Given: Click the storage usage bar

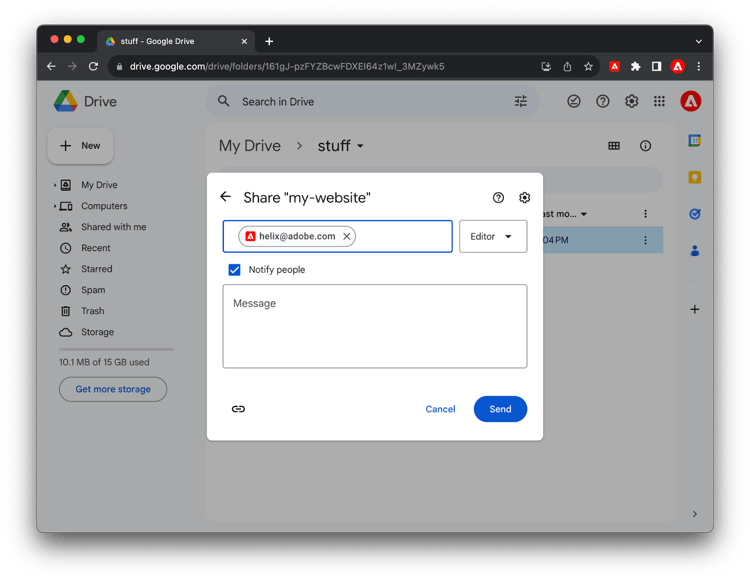Looking at the screenshot, I should 115,349.
